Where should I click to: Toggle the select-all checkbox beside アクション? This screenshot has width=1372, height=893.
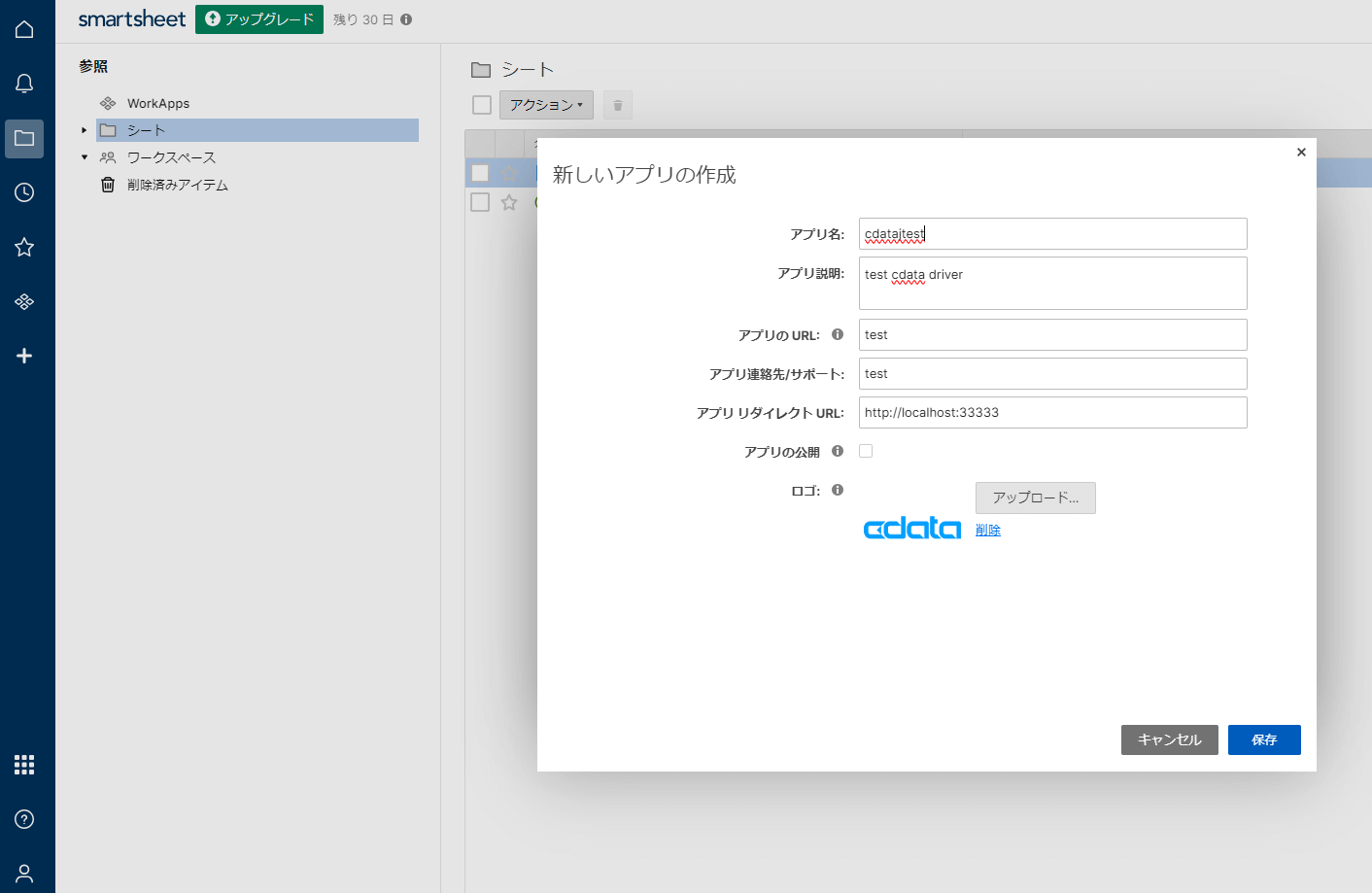482,105
